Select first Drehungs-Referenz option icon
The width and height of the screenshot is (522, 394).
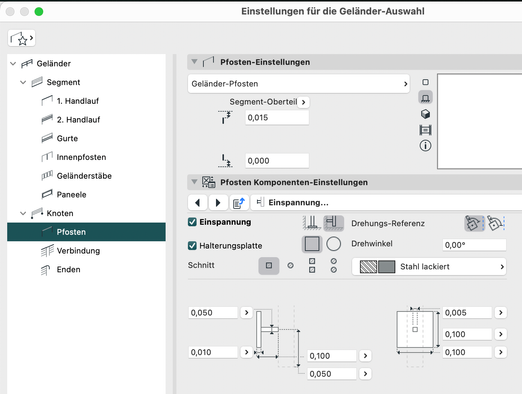pyautogui.click(x=474, y=223)
